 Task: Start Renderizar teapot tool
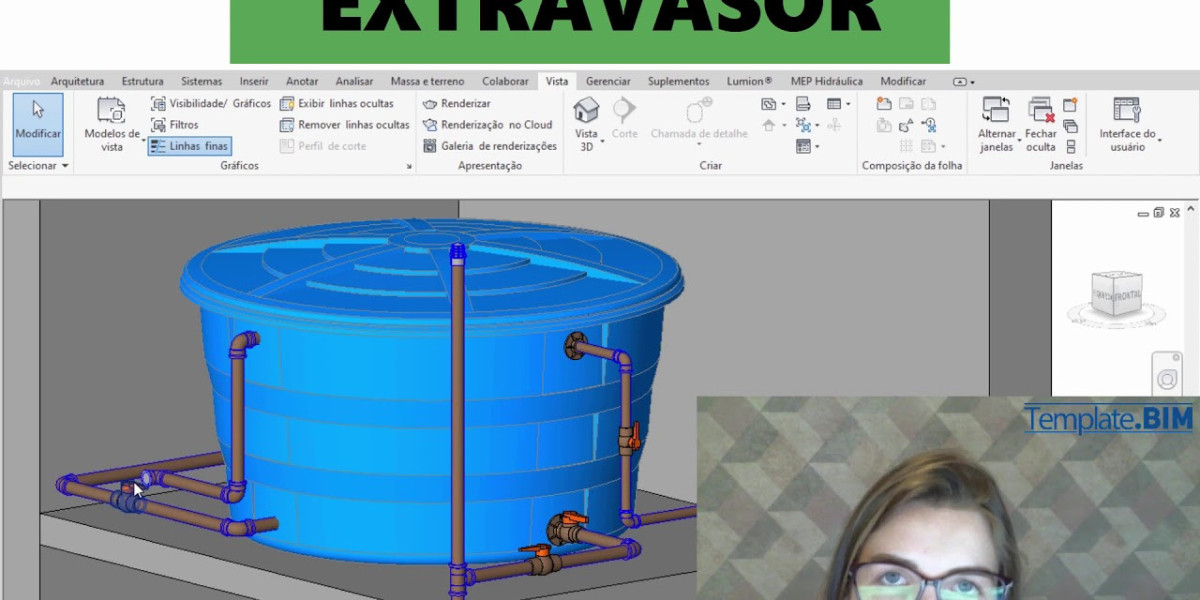(457, 103)
